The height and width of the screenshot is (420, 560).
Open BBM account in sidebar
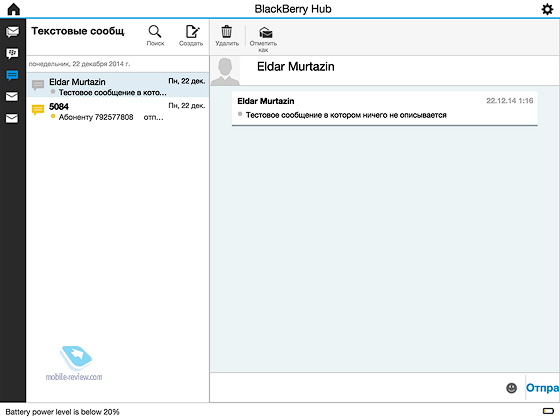[x=12, y=54]
